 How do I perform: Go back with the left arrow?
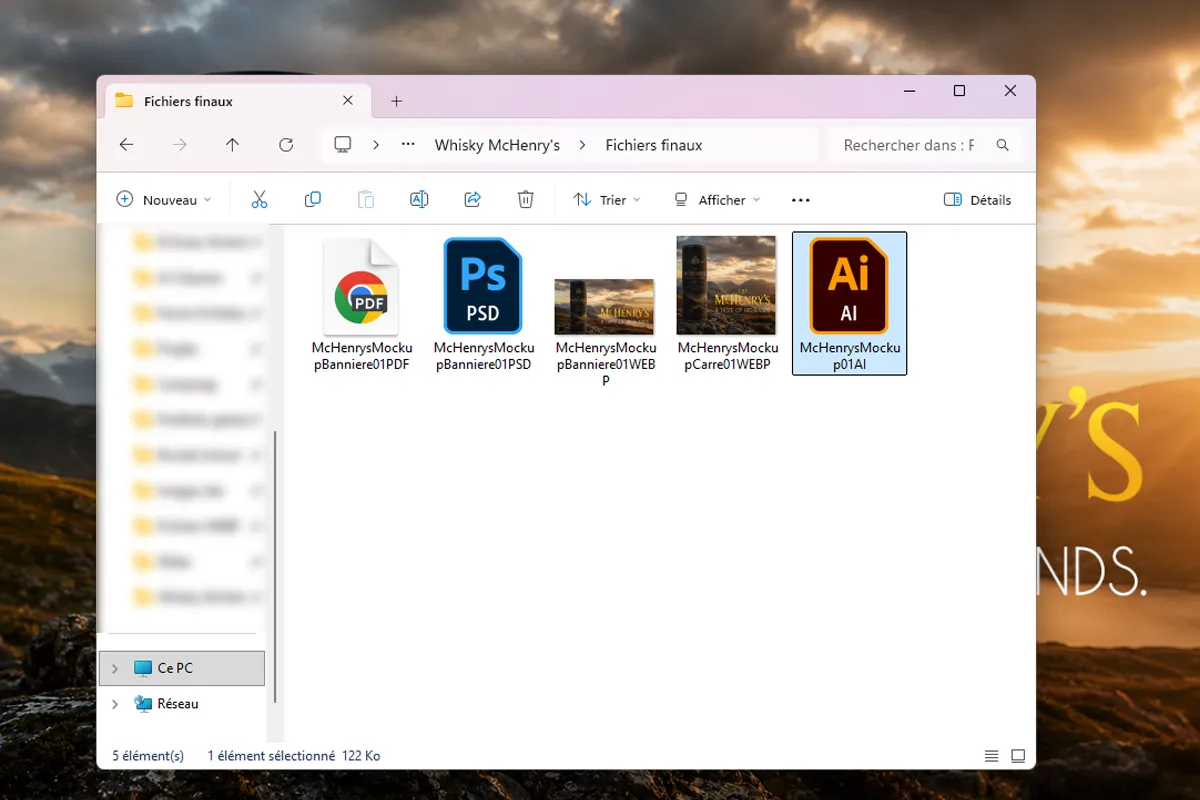(126, 145)
